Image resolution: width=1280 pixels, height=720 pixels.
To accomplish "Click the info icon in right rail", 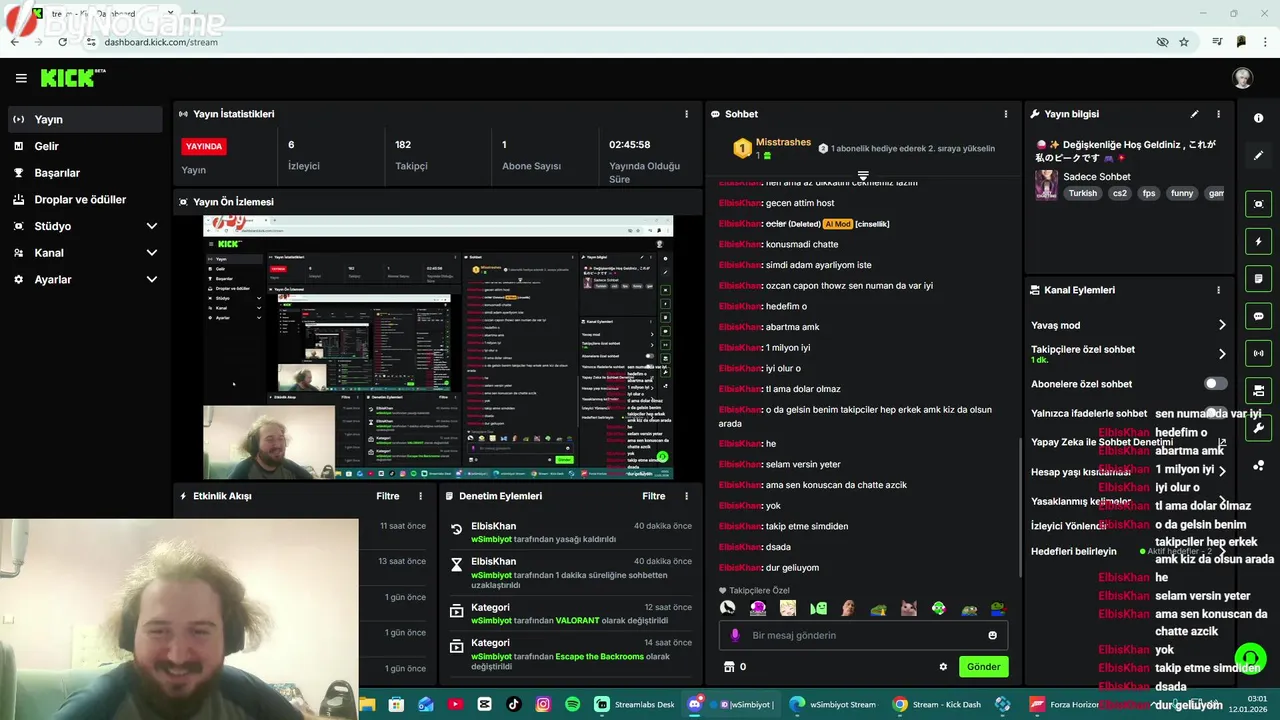I will (1258, 118).
